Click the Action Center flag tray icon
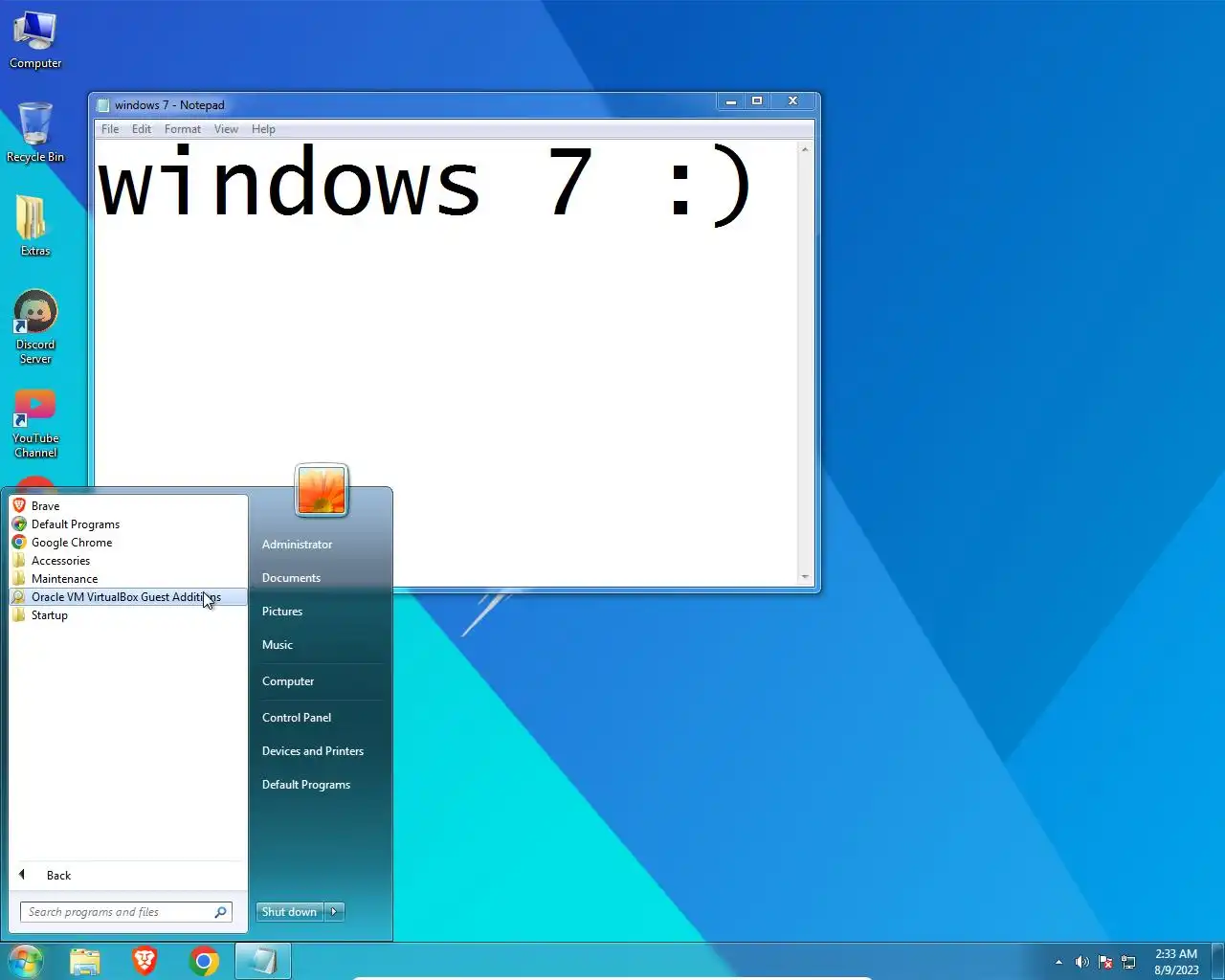Image resolution: width=1225 pixels, height=980 pixels. pos(1105,962)
